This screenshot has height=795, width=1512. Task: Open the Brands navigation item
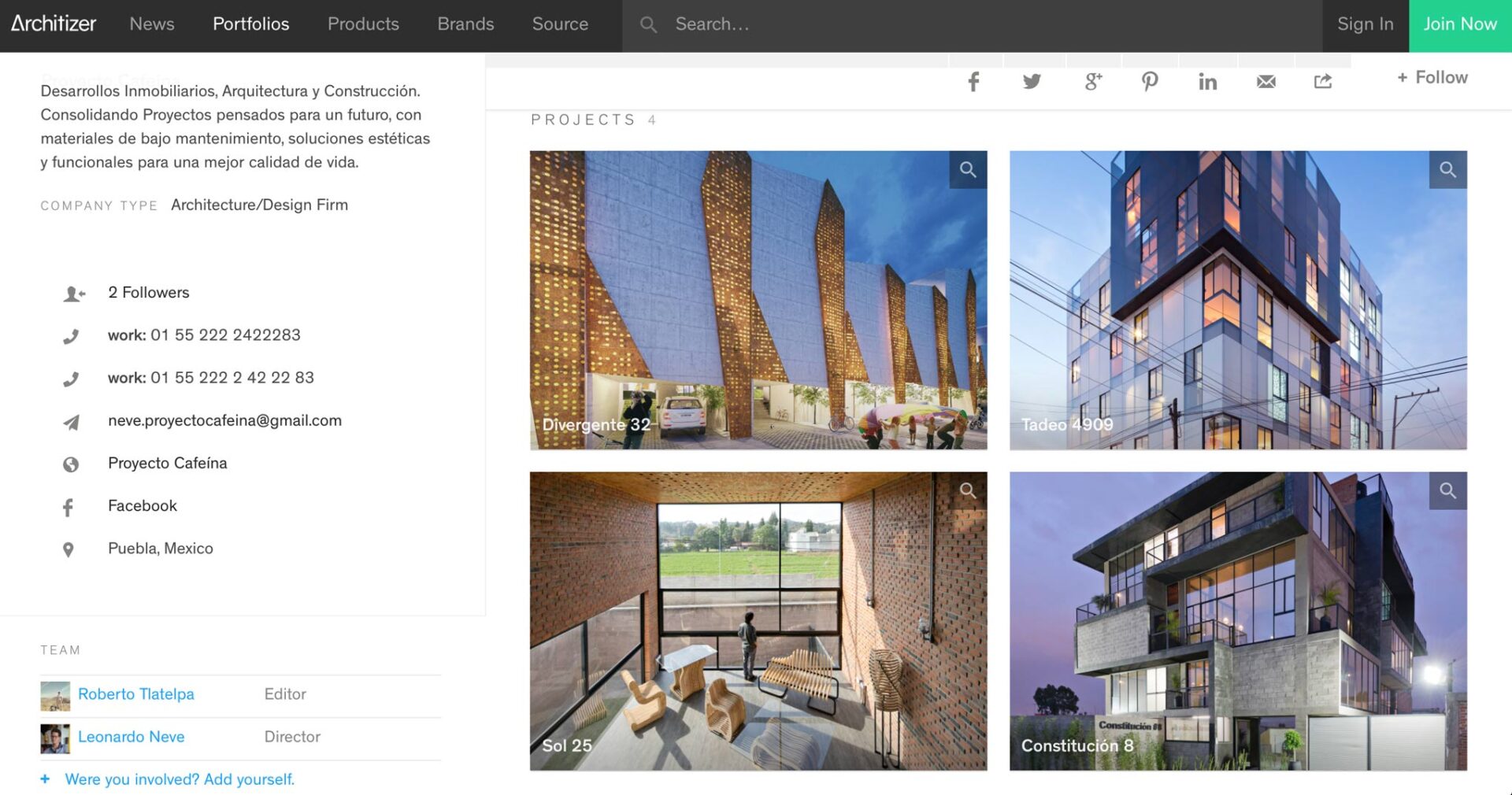(465, 24)
